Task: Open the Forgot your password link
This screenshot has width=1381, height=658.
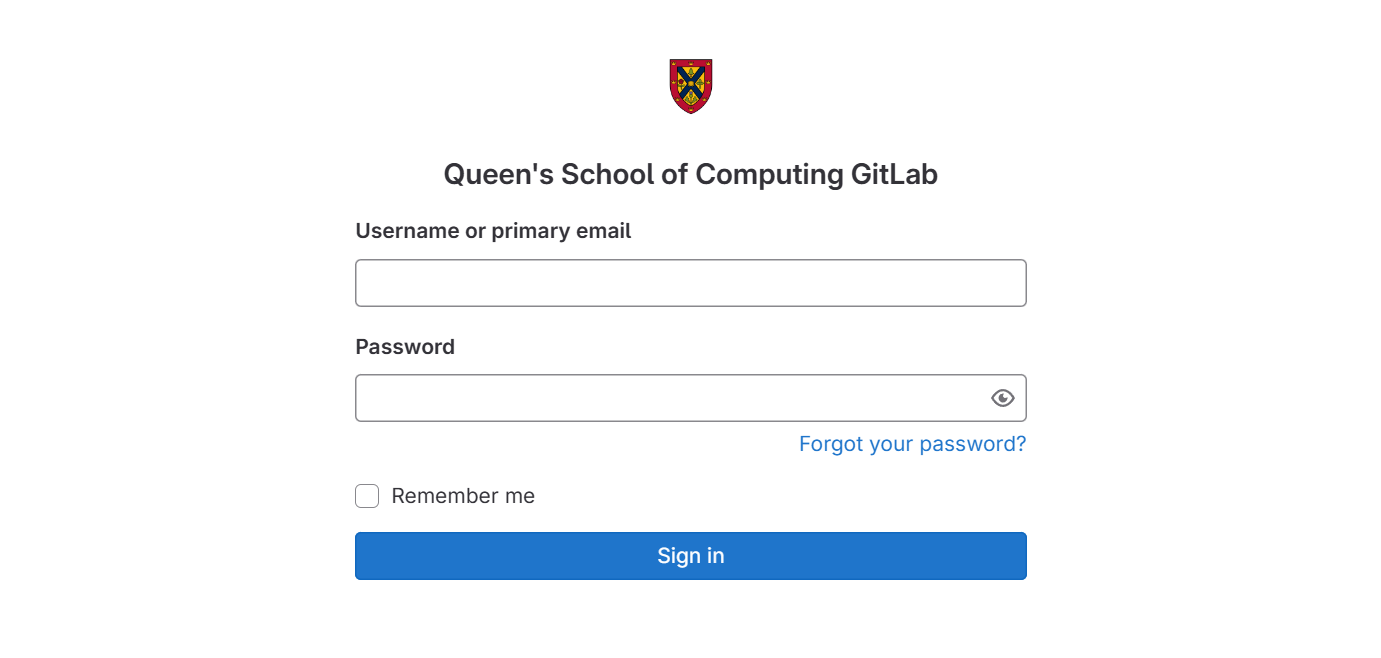Action: pyautogui.click(x=912, y=444)
